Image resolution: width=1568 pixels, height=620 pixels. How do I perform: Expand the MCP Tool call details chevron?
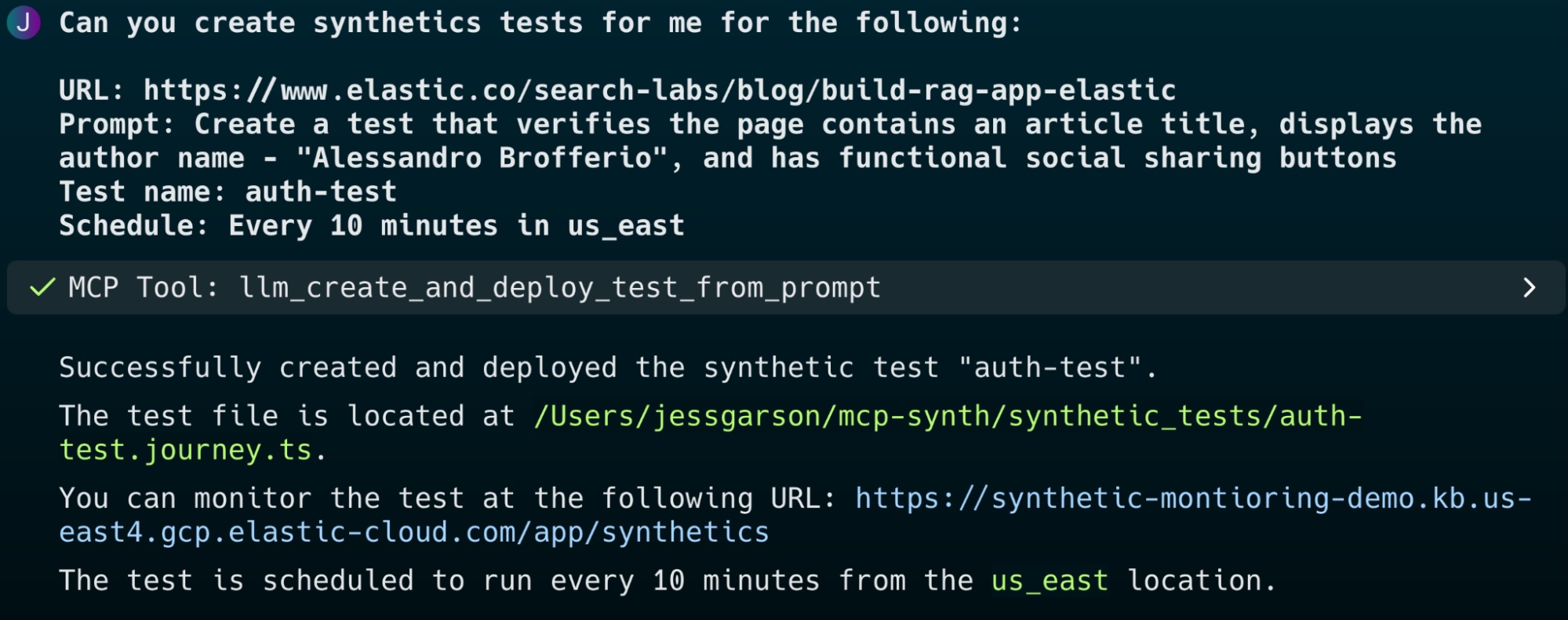pyautogui.click(x=1529, y=288)
